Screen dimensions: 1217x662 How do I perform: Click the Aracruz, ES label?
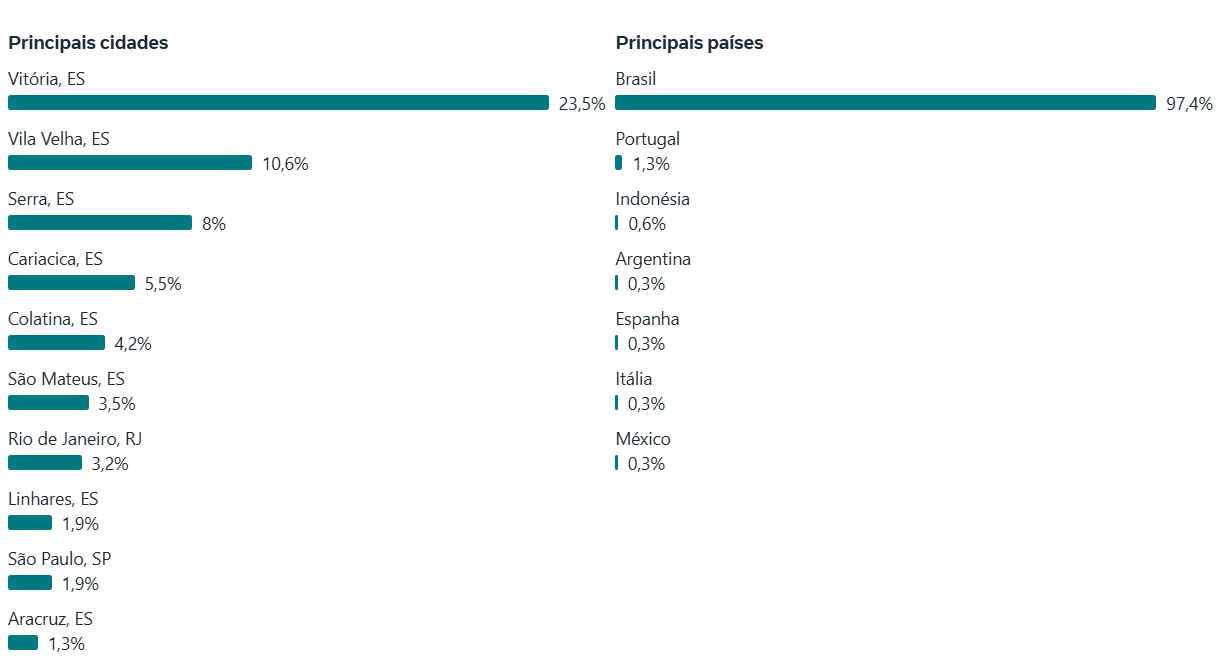click(x=50, y=619)
